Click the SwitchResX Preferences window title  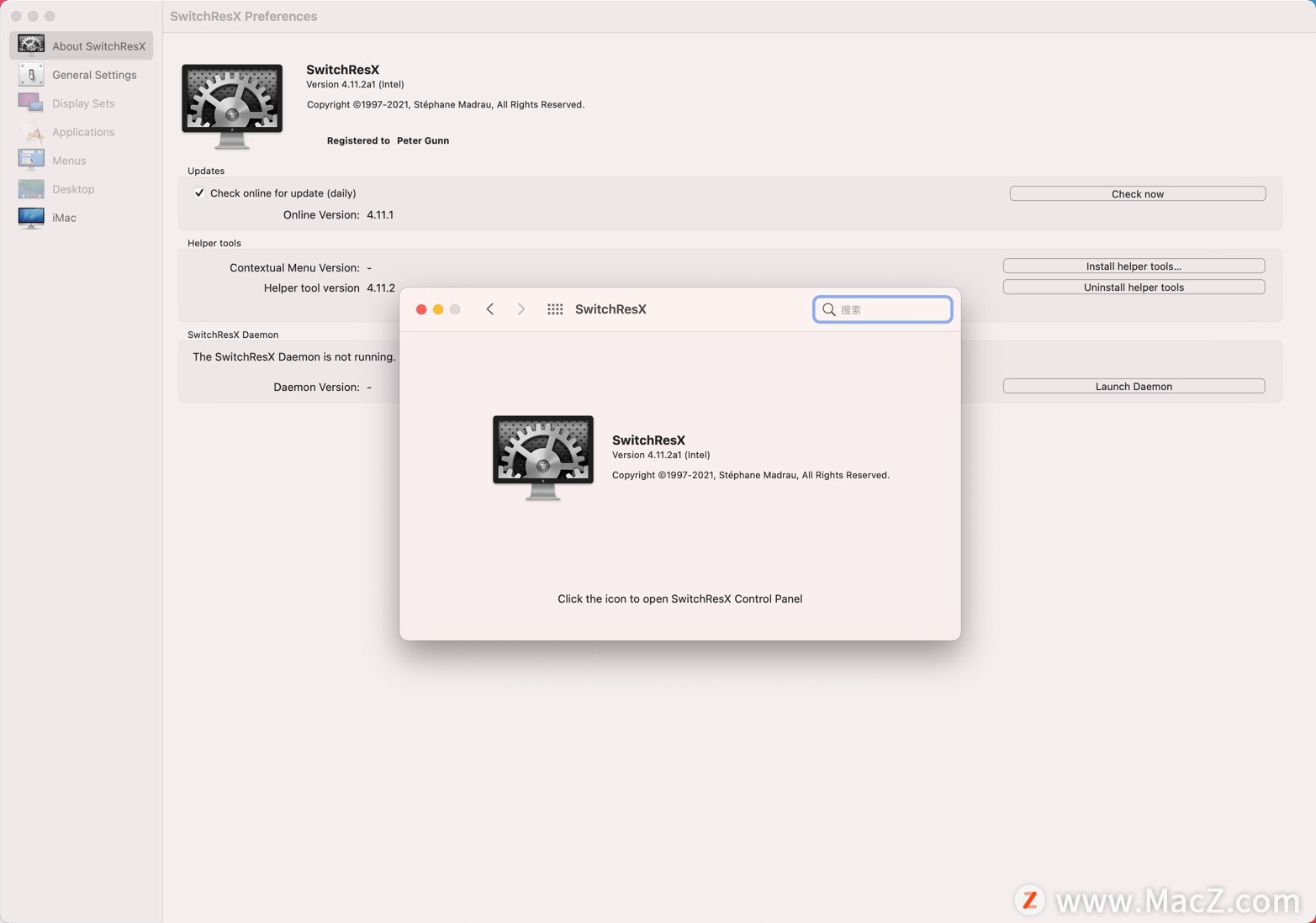244,16
